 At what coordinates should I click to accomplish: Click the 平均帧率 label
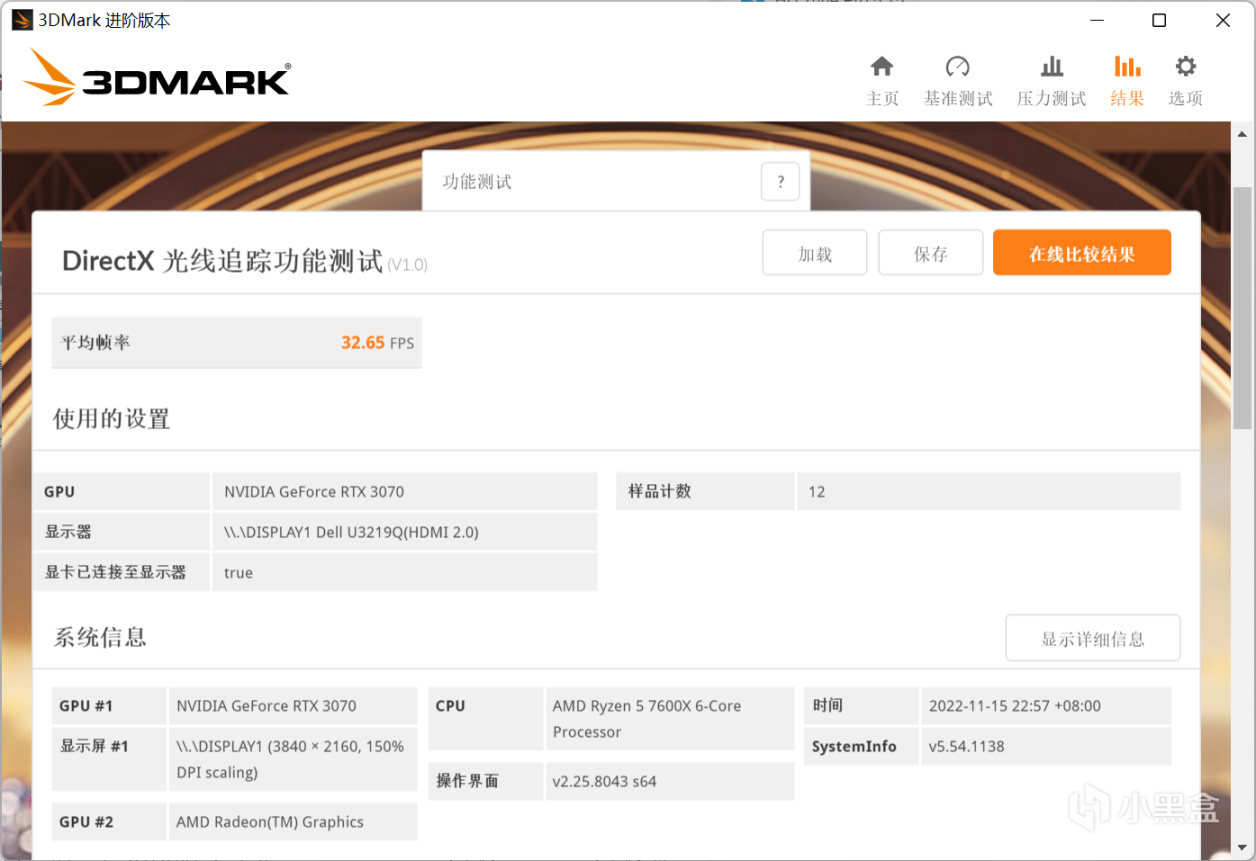point(96,342)
